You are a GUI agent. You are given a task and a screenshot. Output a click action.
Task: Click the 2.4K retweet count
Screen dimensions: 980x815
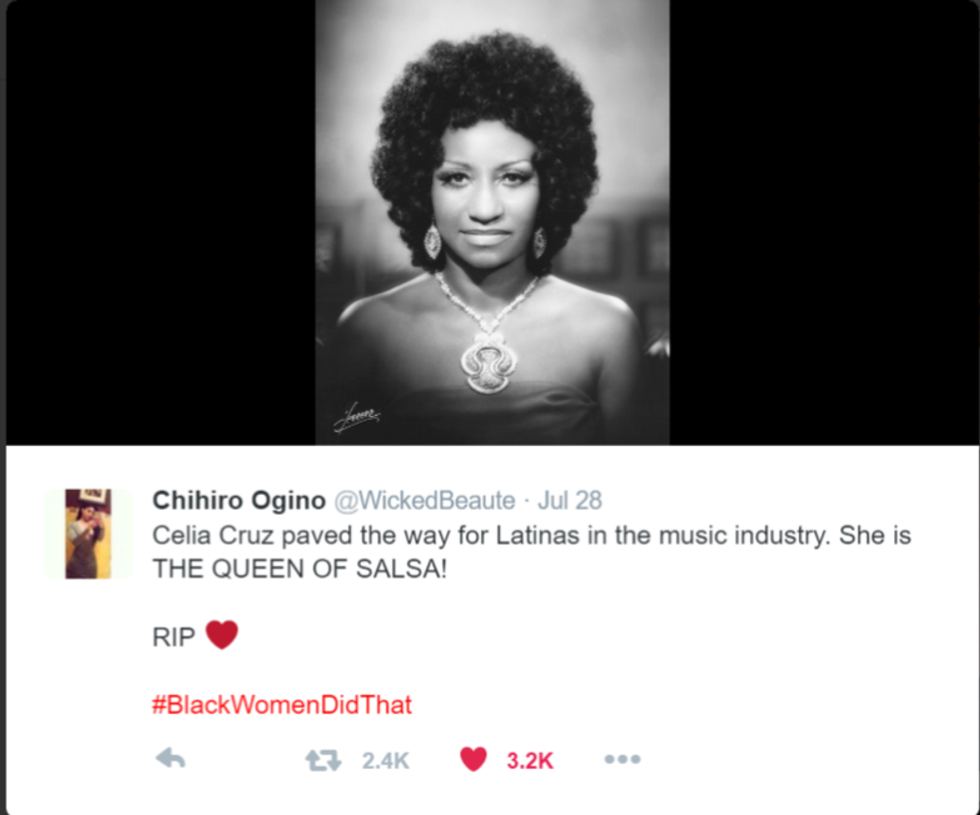point(386,761)
